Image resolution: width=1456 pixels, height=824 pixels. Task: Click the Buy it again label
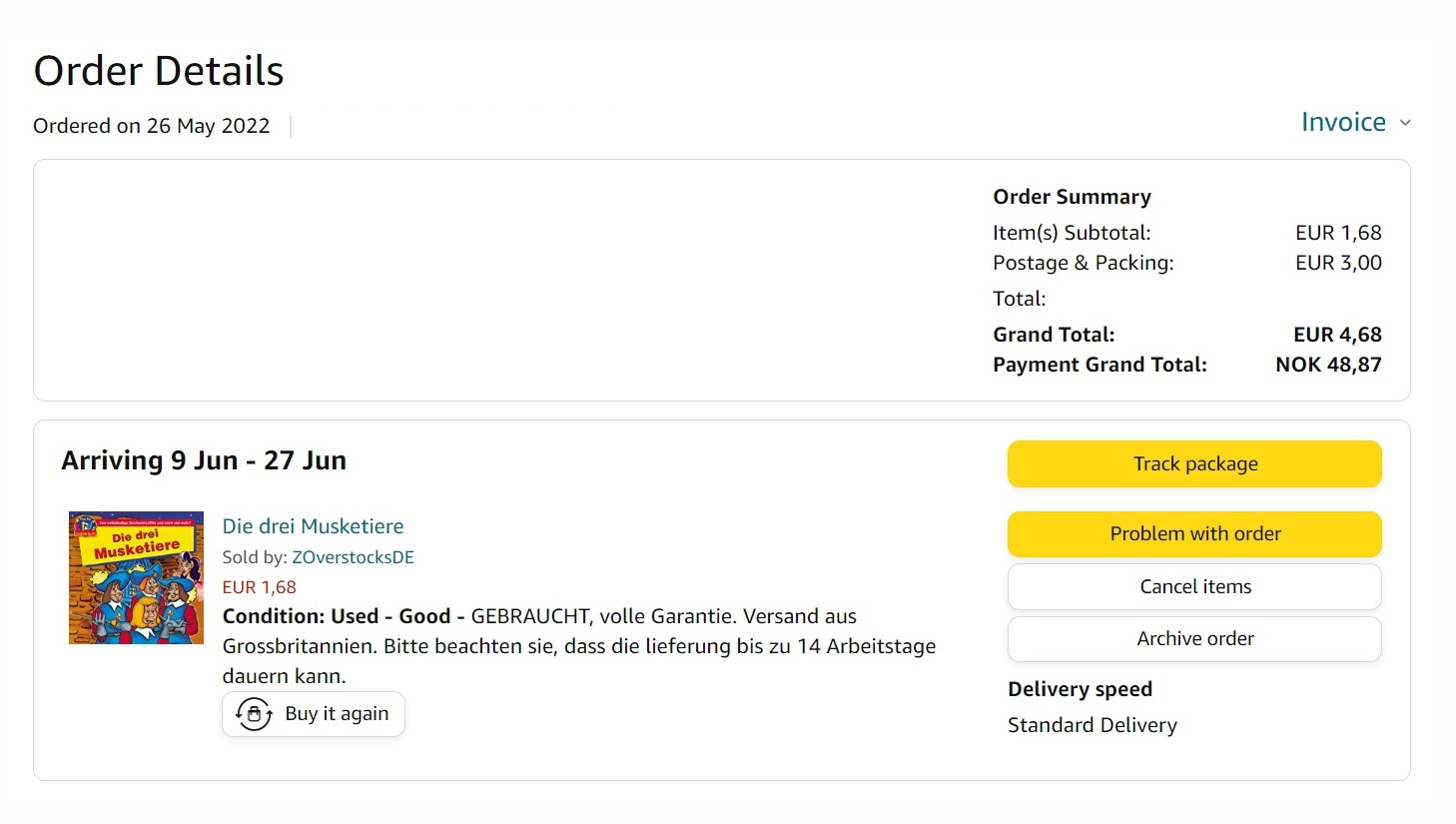pyautogui.click(x=337, y=714)
